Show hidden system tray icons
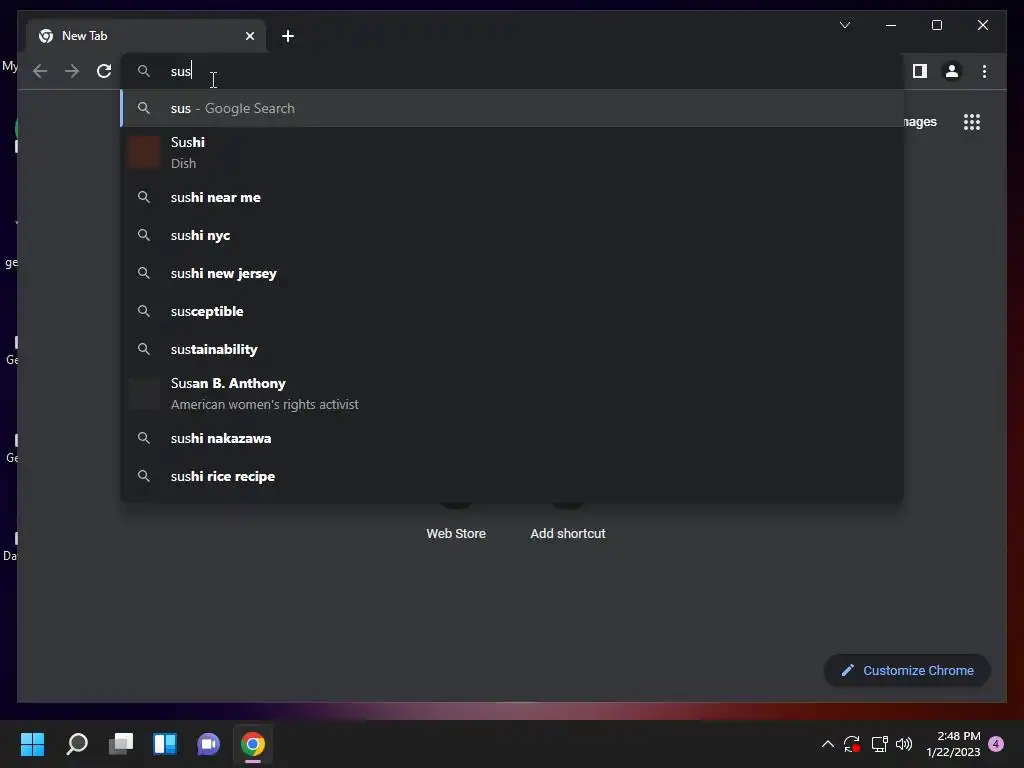1024x768 pixels. coord(827,744)
